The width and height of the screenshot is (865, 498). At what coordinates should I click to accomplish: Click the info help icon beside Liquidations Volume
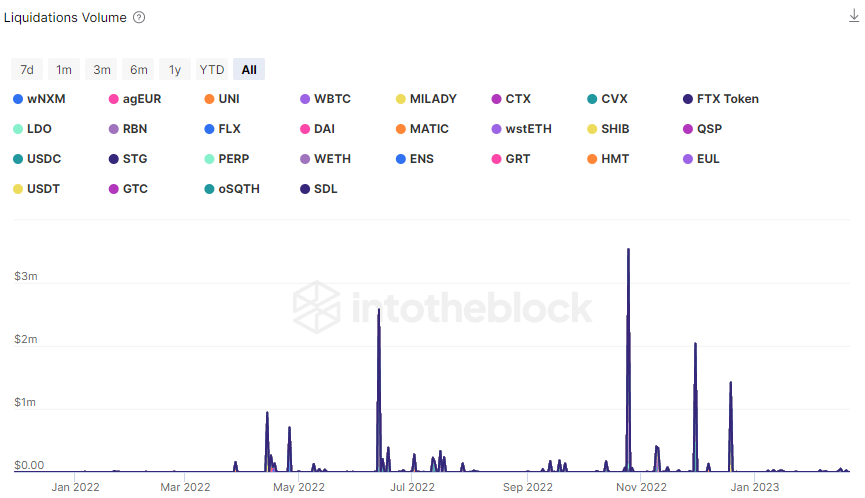139,18
